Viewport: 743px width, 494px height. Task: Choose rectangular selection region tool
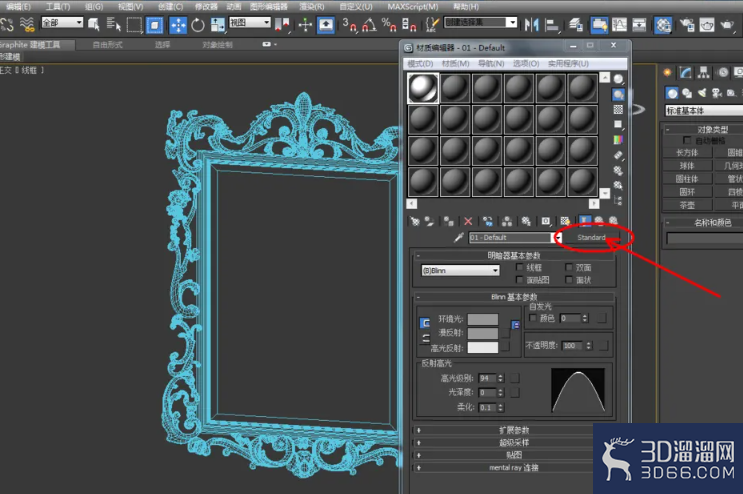[x=135, y=25]
